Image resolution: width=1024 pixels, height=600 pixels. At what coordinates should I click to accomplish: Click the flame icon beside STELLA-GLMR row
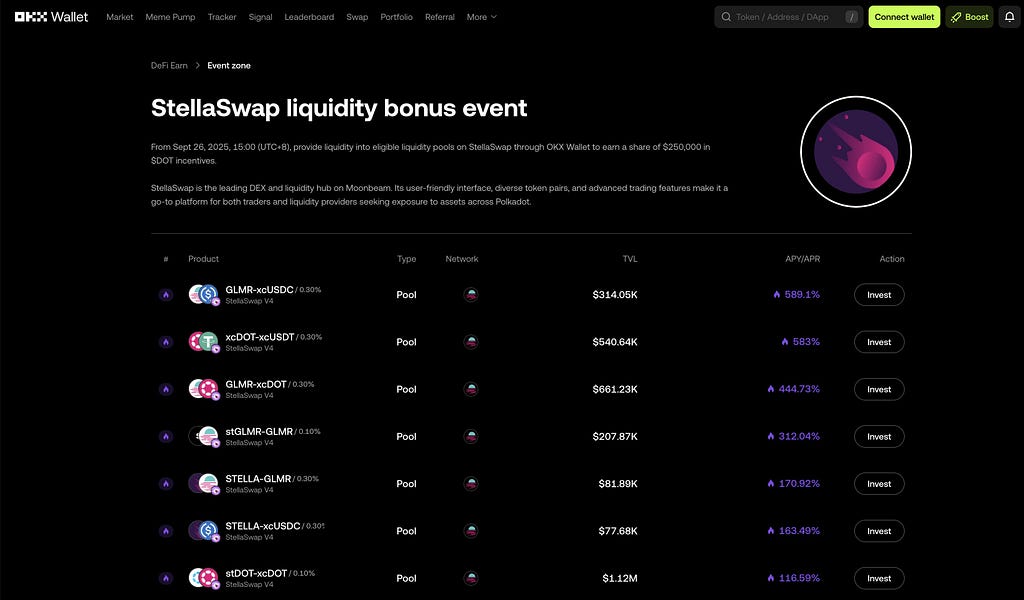point(166,484)
